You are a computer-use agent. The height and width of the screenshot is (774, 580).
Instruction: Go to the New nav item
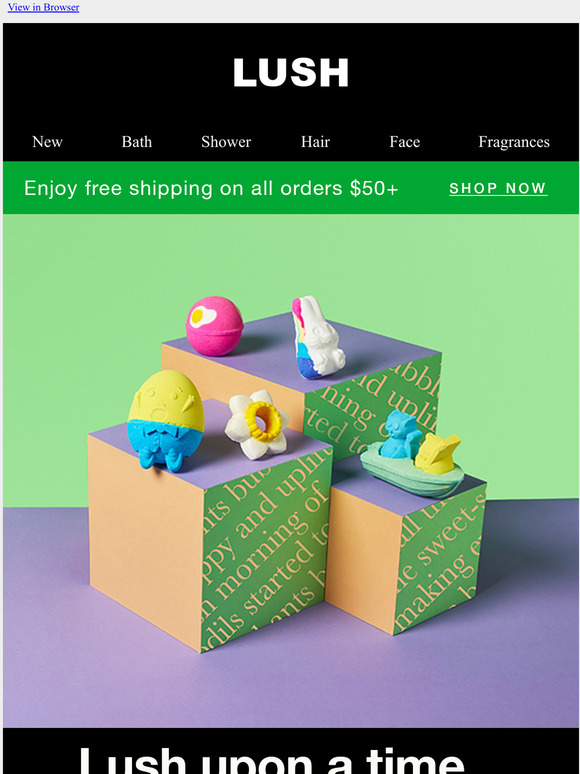47,142
